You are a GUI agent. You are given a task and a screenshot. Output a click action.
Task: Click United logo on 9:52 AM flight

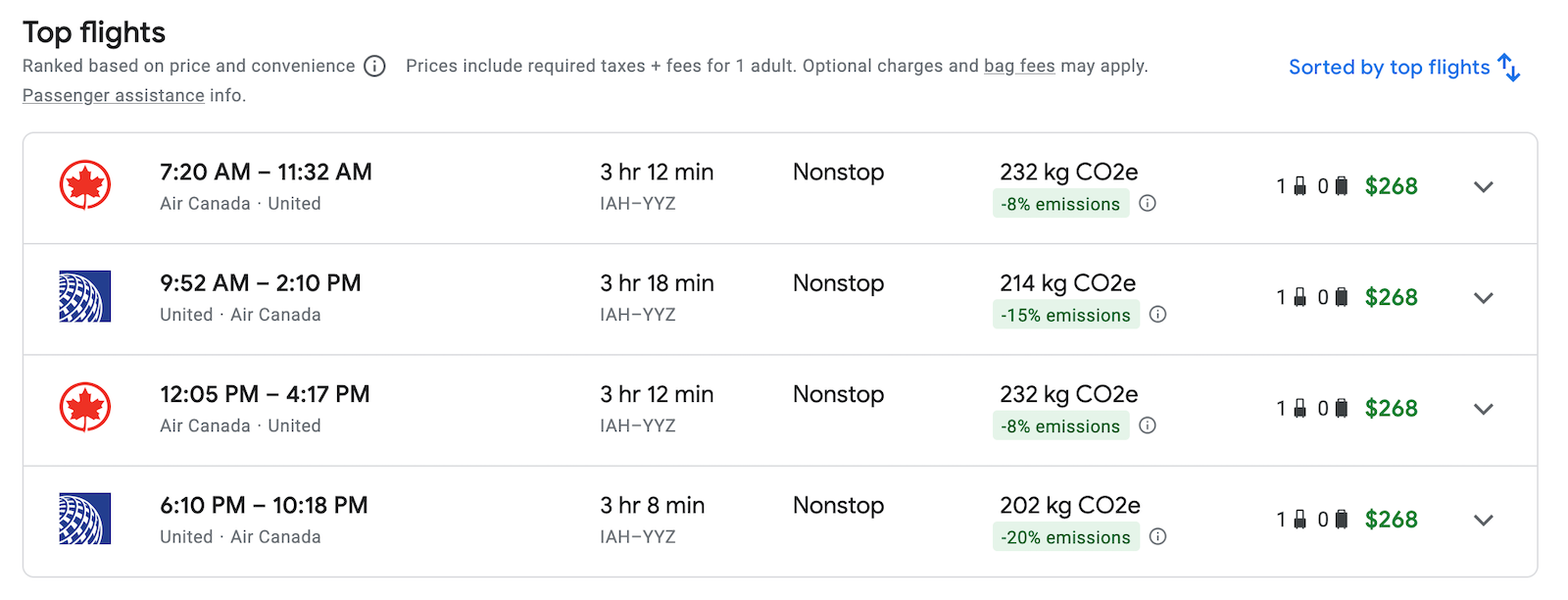pos(85,296)
